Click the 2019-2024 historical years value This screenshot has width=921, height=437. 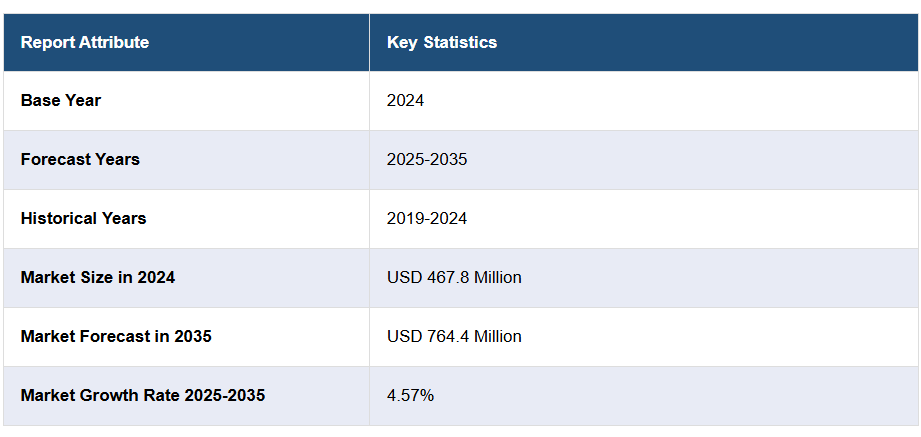(427, 218)
